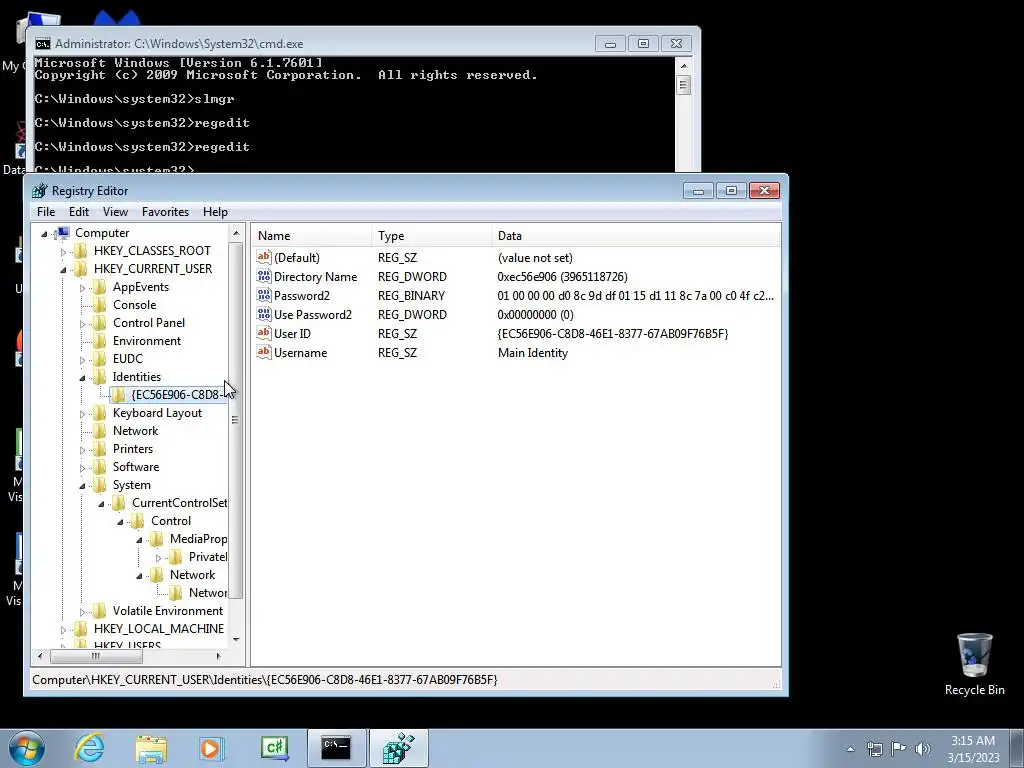
Task: Select the Control key in the tree
Action: (171, 521)
